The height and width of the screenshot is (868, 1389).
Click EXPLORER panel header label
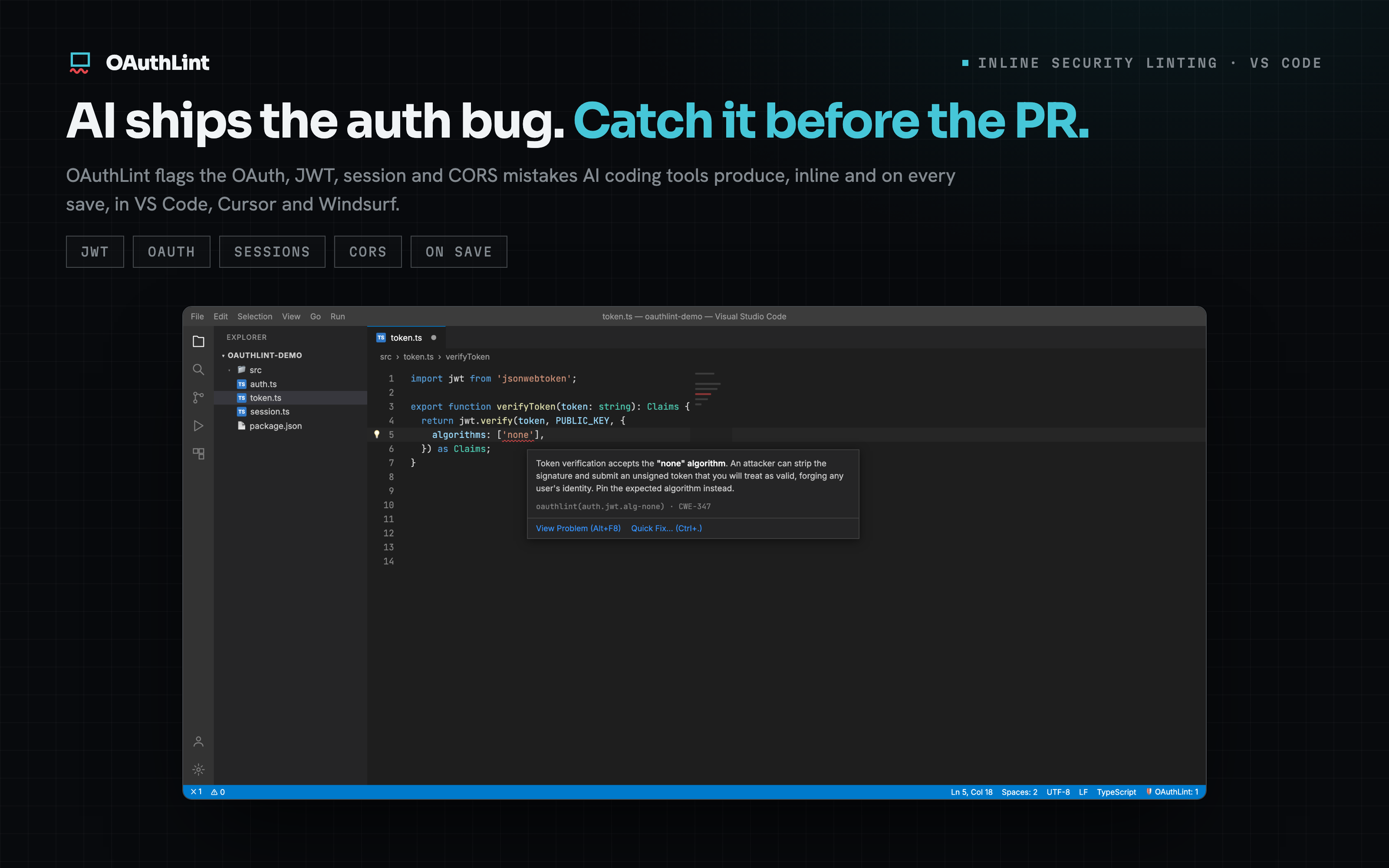(246, 337)
